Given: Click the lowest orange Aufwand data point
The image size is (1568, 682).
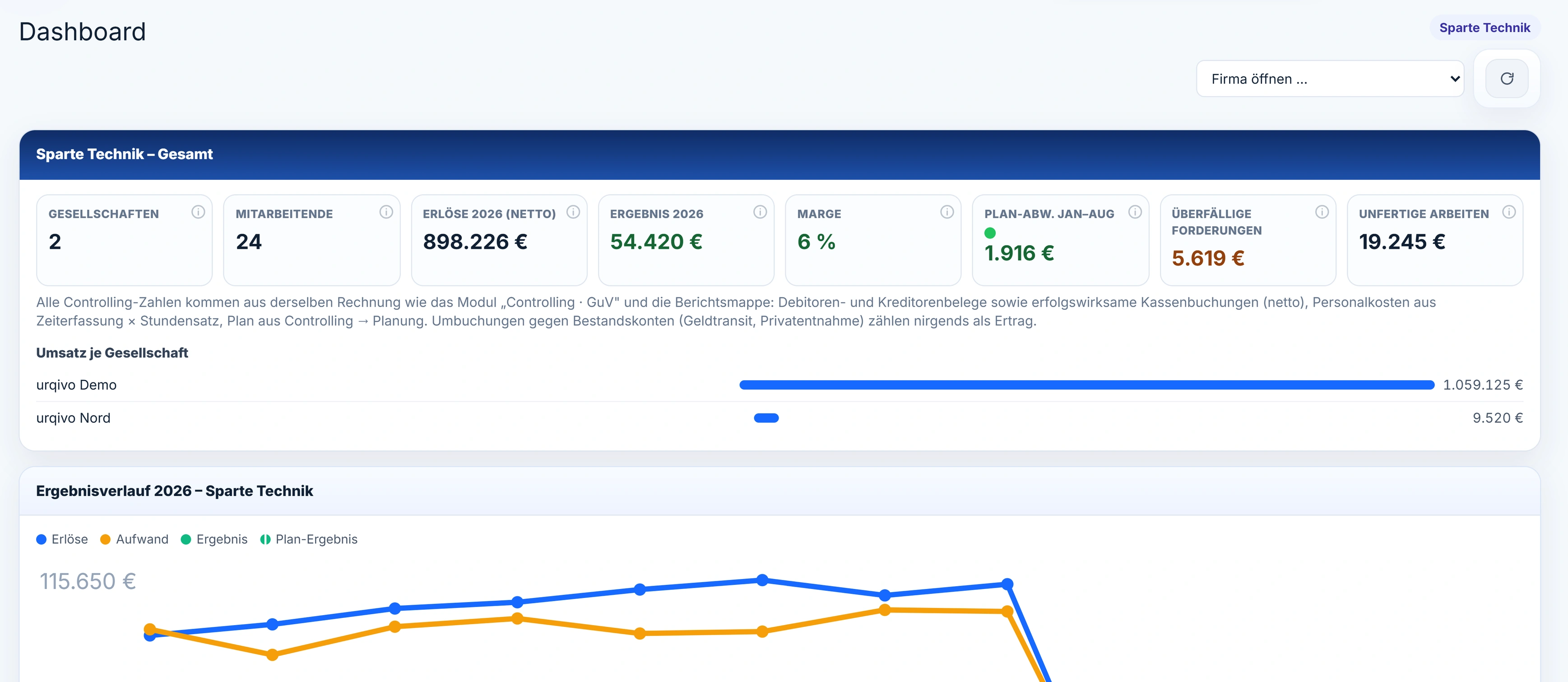Looking at the screenshot, I should click(x=273, y=654).
